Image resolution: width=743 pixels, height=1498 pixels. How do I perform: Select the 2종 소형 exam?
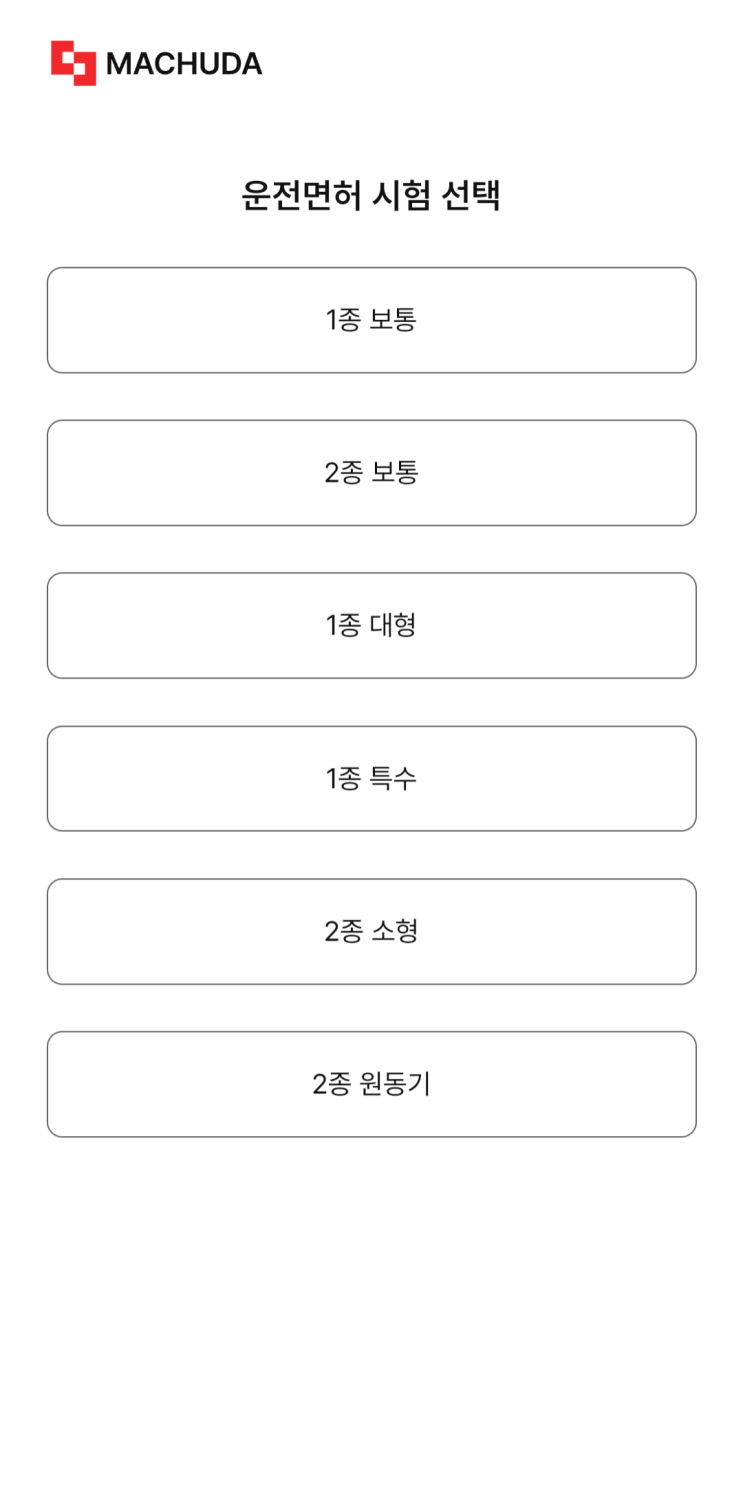tap(371, 932)
